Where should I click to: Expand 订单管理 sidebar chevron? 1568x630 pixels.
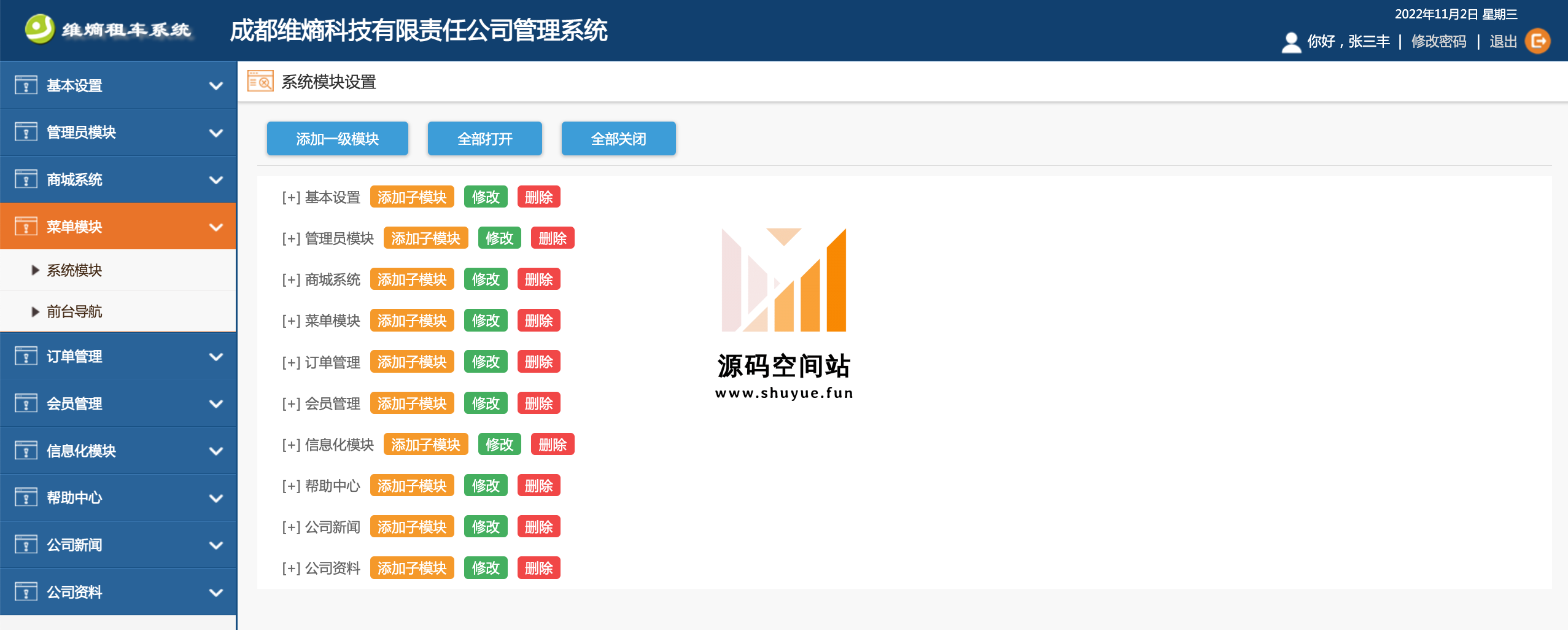pos(216,357)
